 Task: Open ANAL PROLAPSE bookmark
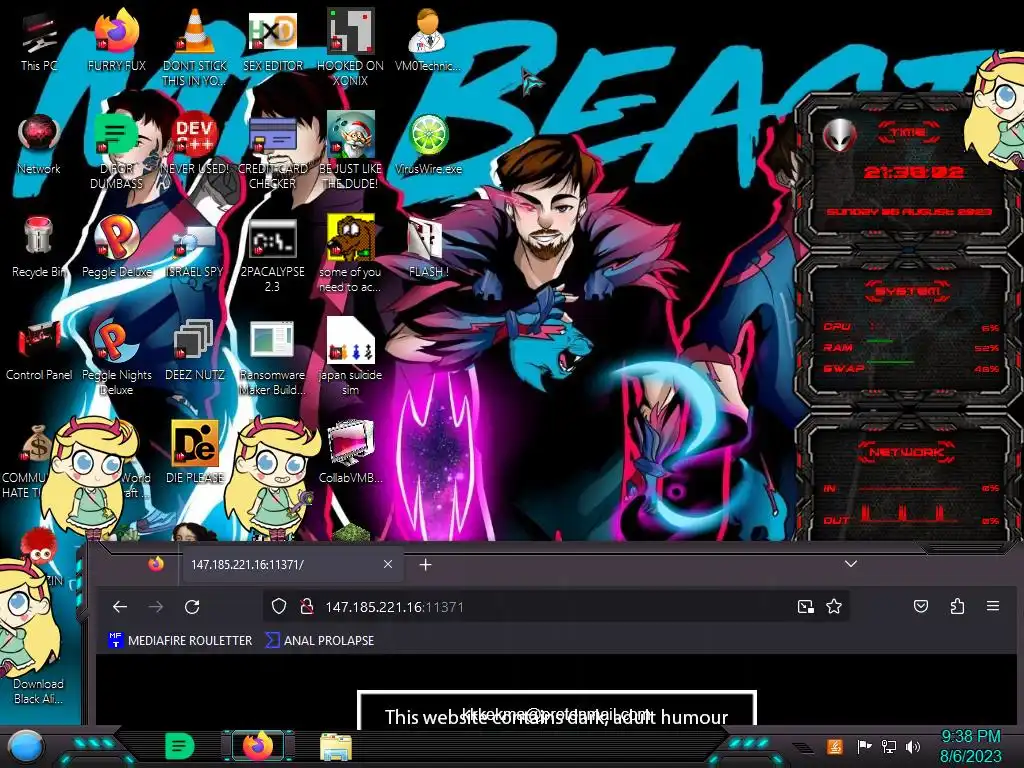(x=320, y=641)
